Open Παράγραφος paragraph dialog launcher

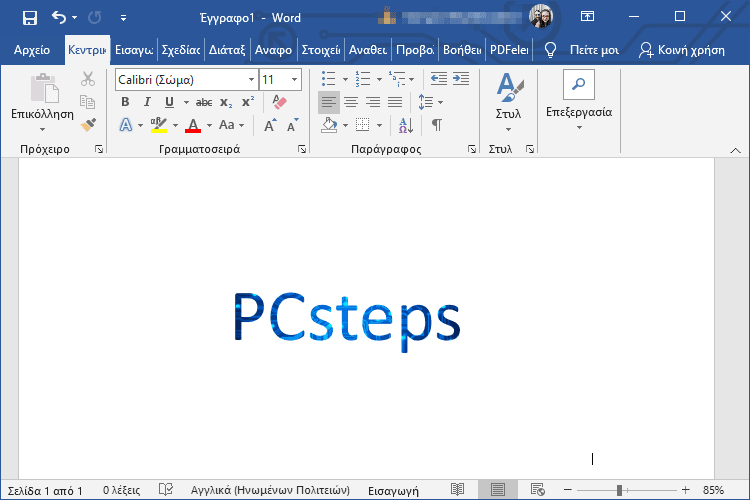472,149
